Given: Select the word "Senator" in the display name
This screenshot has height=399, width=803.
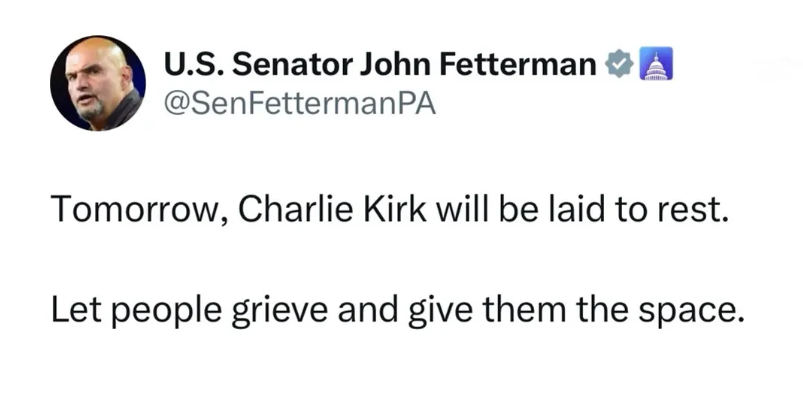Looking at the screenshot, I should pos(292,65).
